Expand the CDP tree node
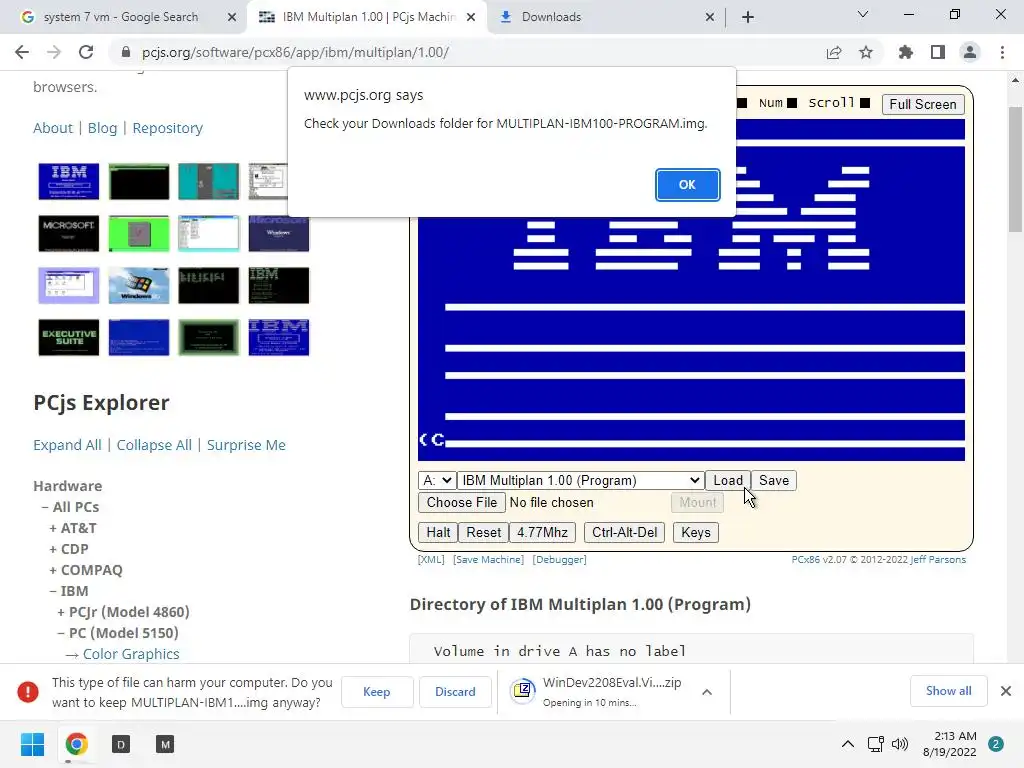This screenshot has height=768, width=1024. 53,549
